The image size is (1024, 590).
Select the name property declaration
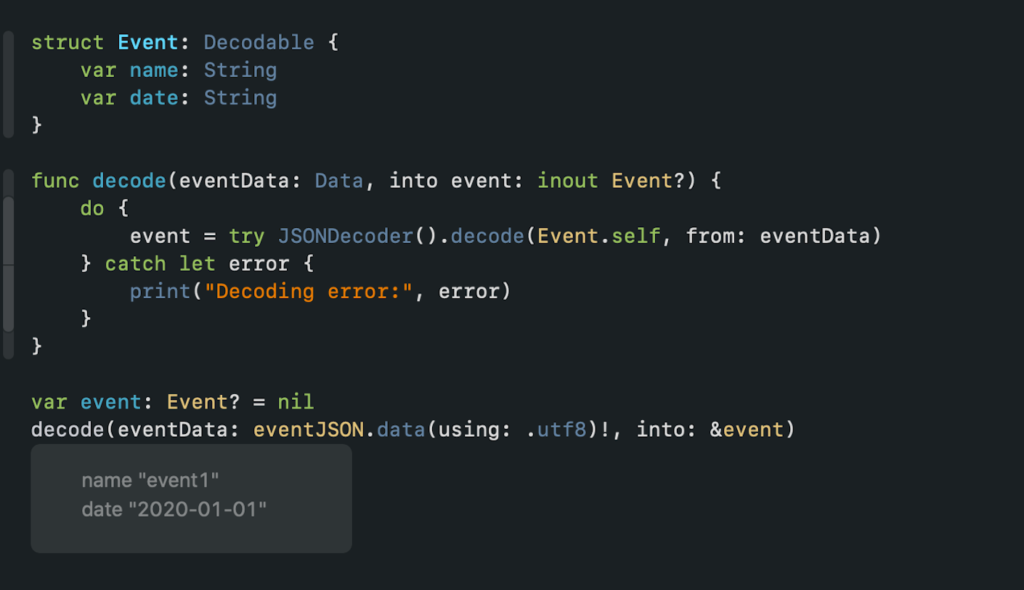(178, 70)
